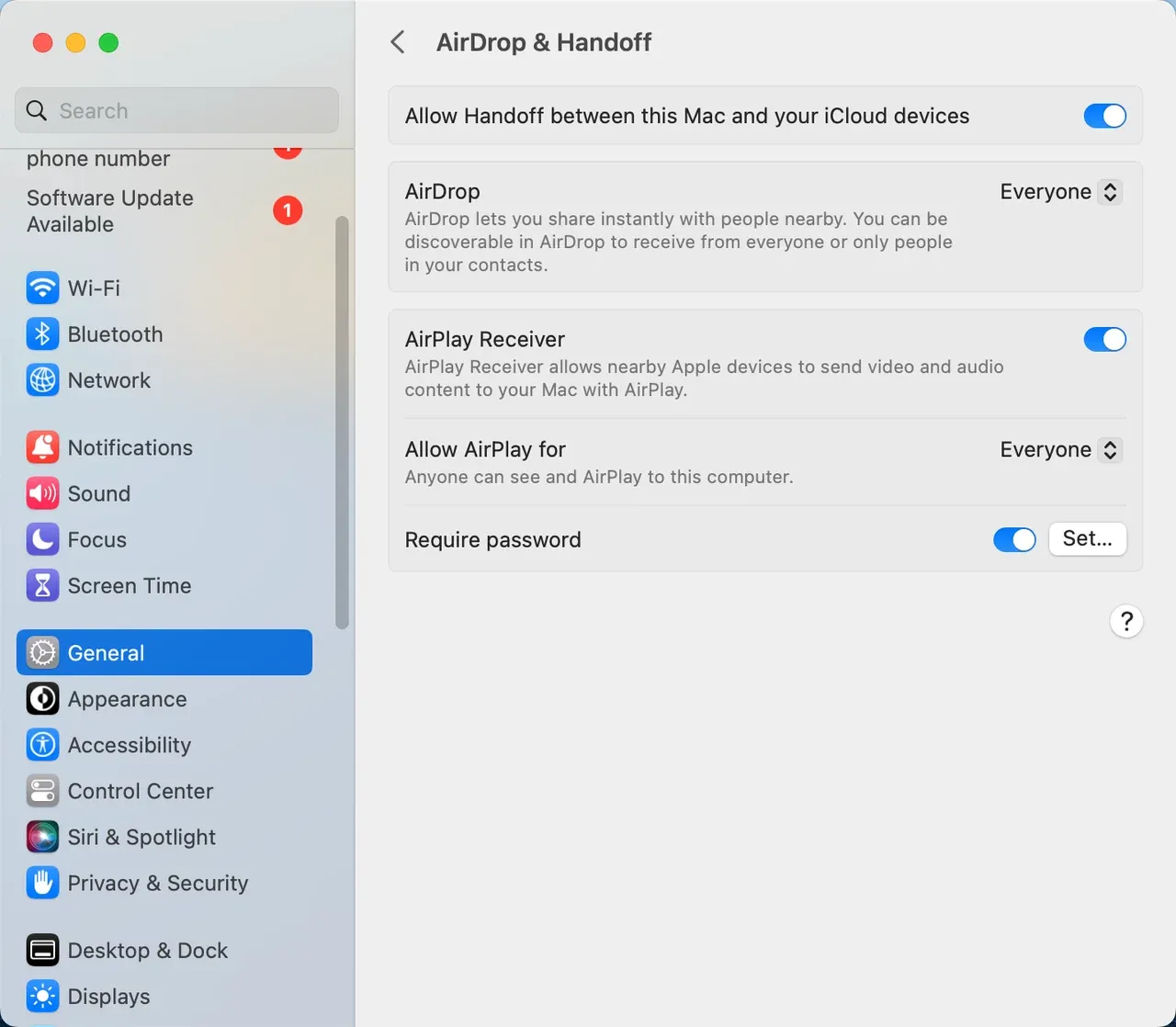
Task: Click the Appearance icon in sidebar
Action: click(x=42, y=699)
